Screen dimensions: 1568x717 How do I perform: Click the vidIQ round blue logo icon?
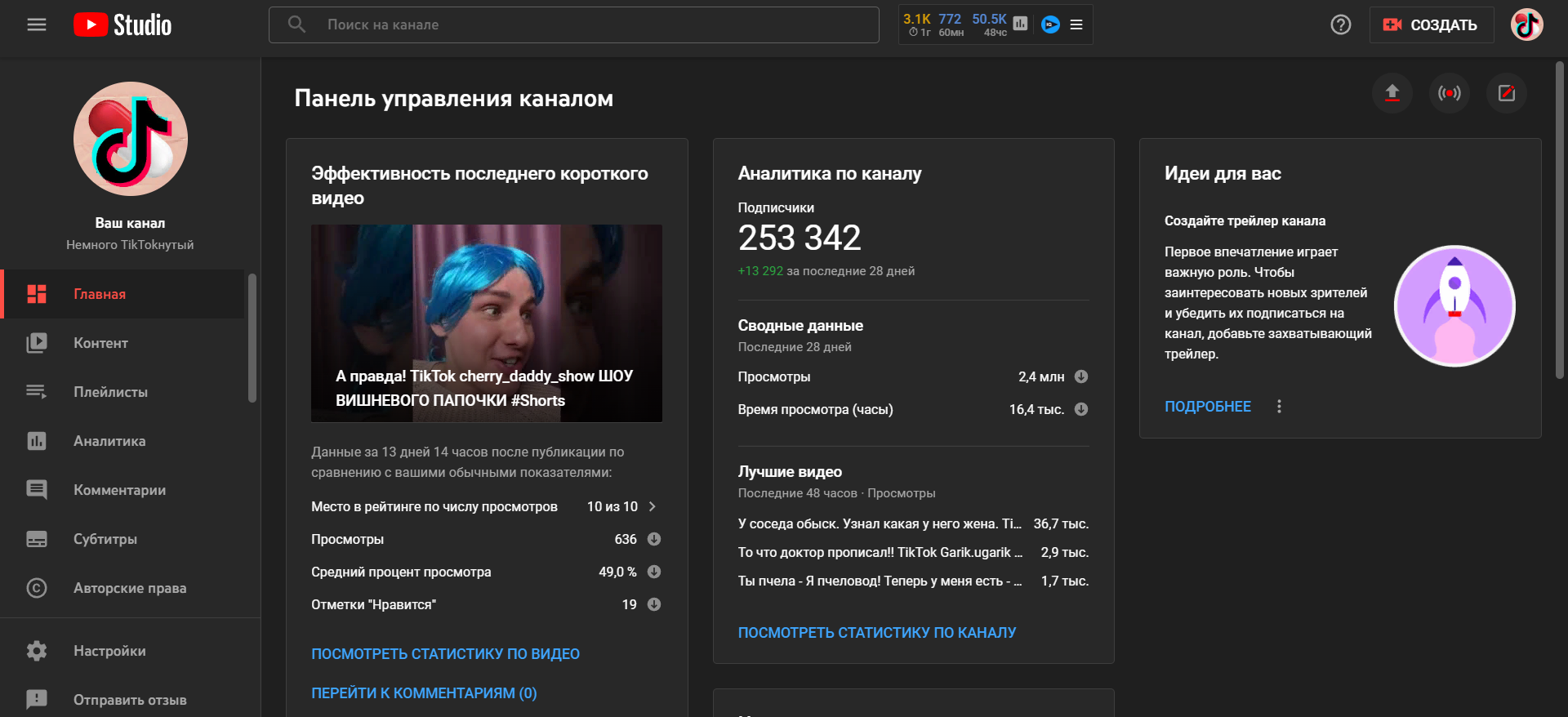pos(1050,24)
